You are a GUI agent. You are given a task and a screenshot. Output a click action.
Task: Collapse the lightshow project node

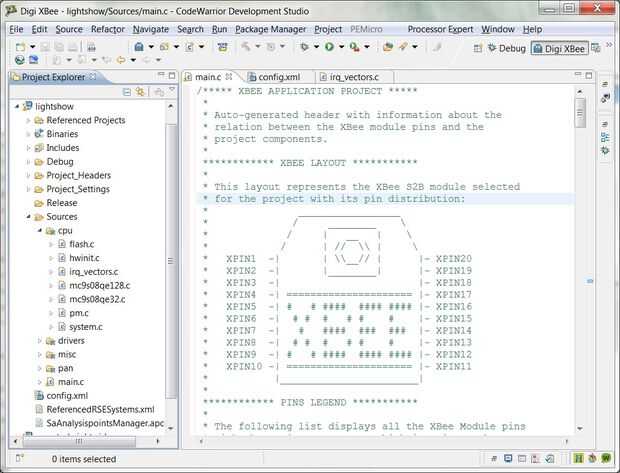17,106
